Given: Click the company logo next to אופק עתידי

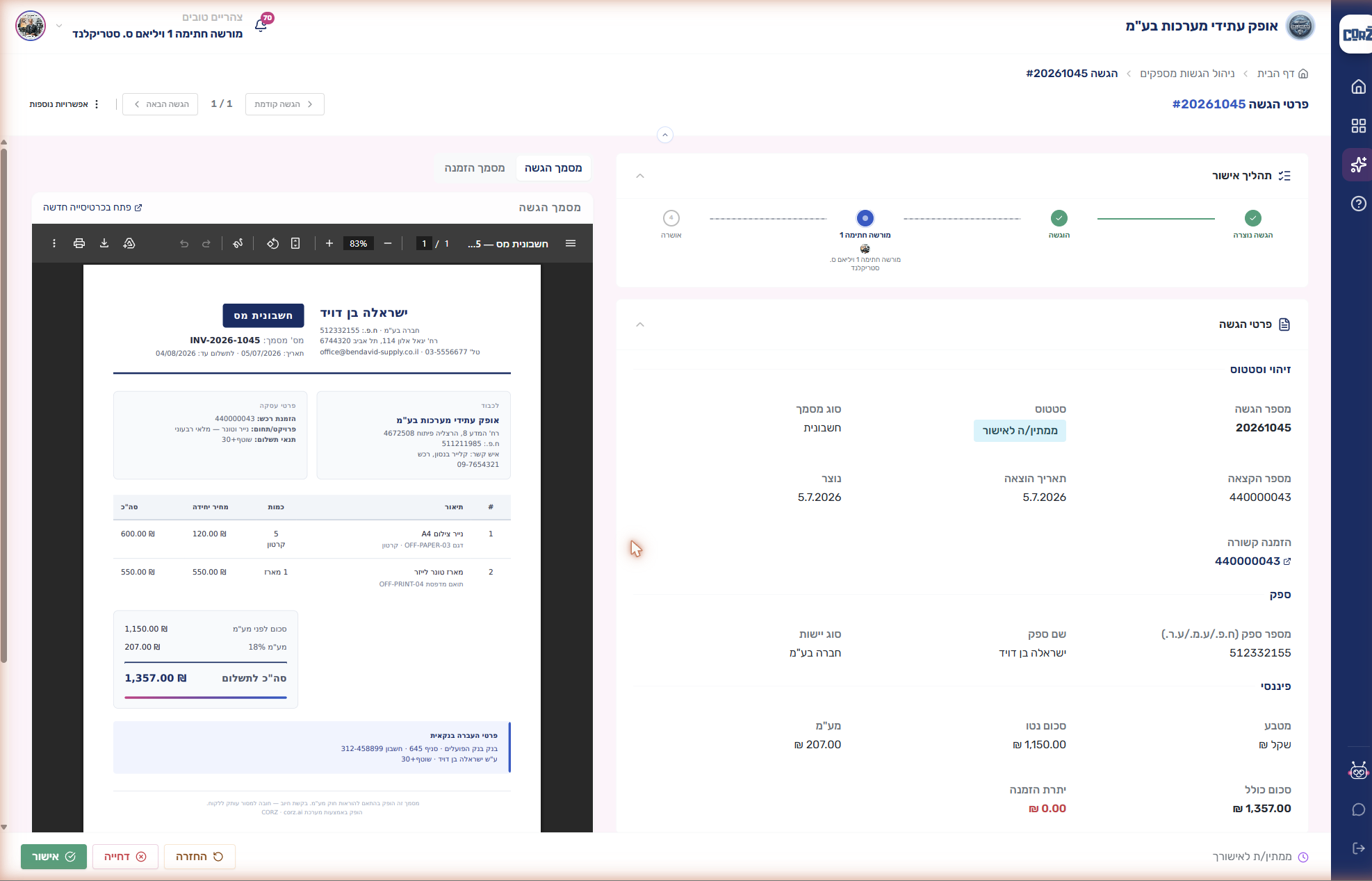Looking at the screenshot, I should click(x=1300, y=26).
